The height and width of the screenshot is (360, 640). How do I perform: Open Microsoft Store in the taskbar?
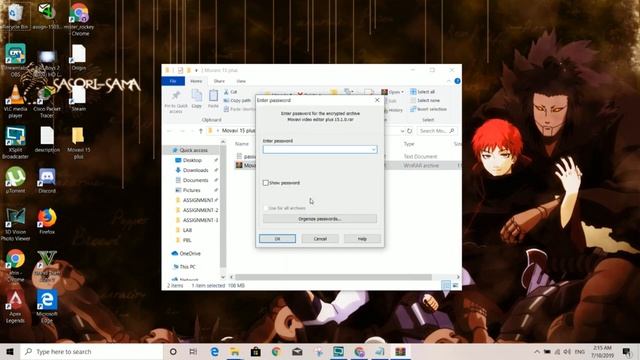[256, 351]
